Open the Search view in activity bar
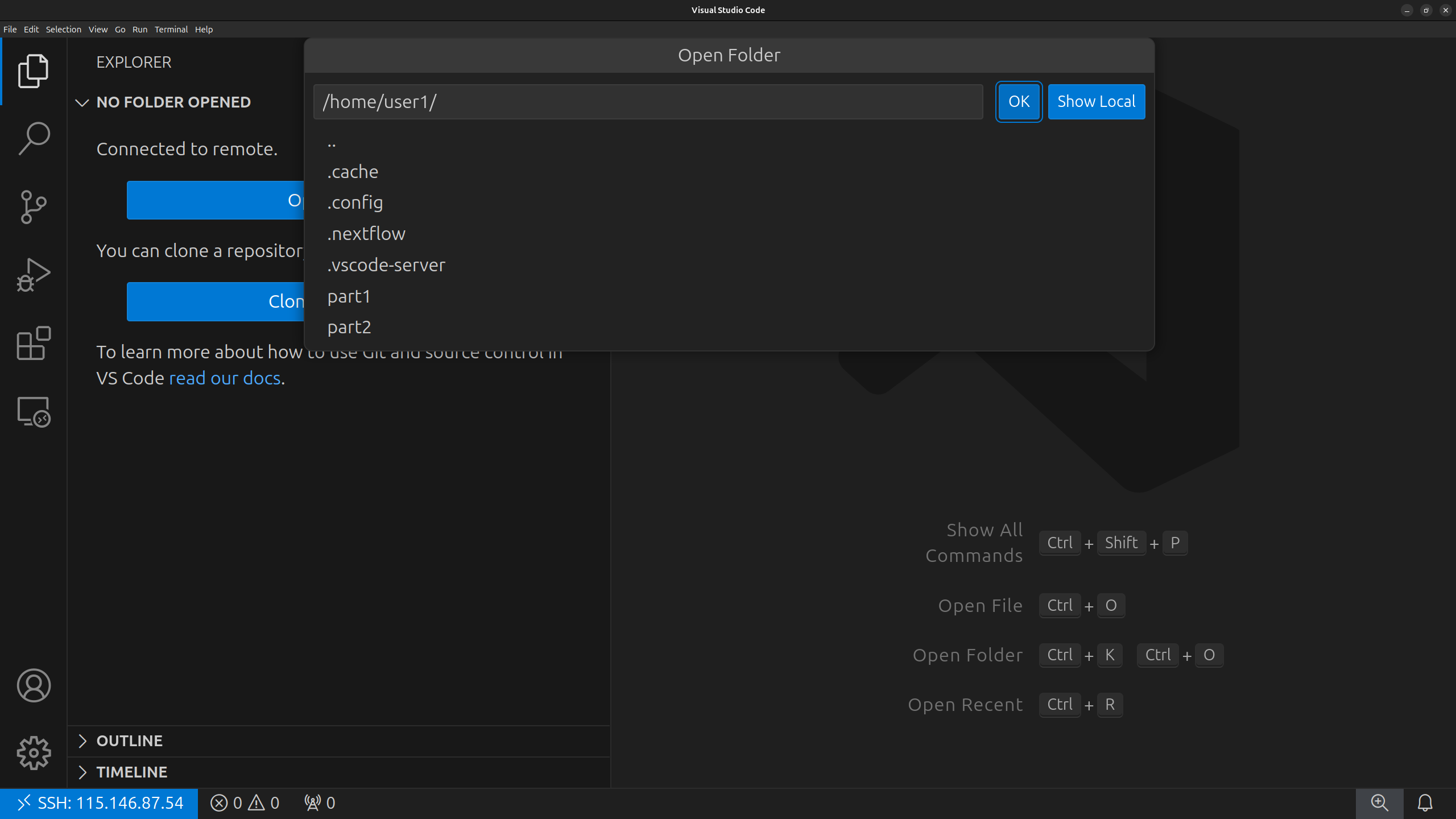 [x=34, y=138]
